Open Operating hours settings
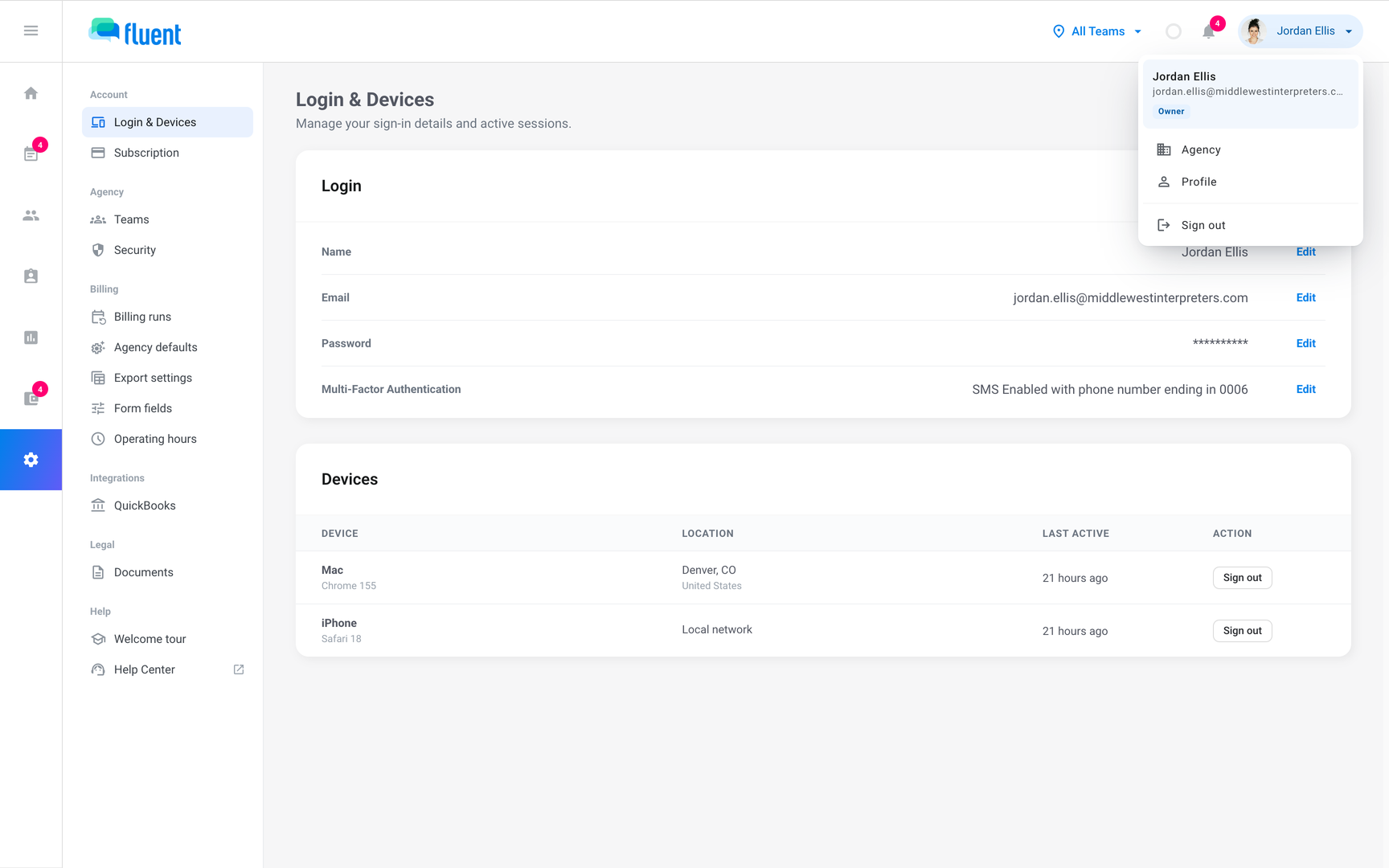 167,439
